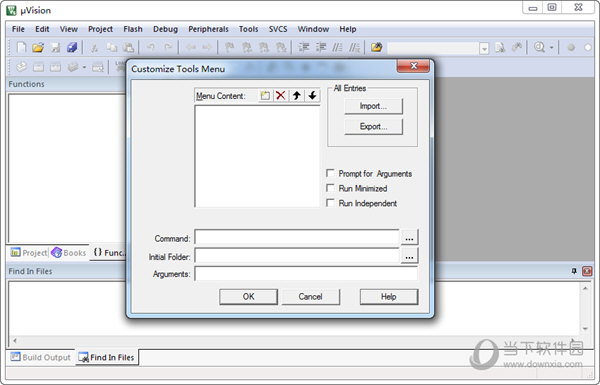Viewport: 600px width, 385px height.
Task: Add a new entry to Menu Content
Action: [x=265, y=95]
